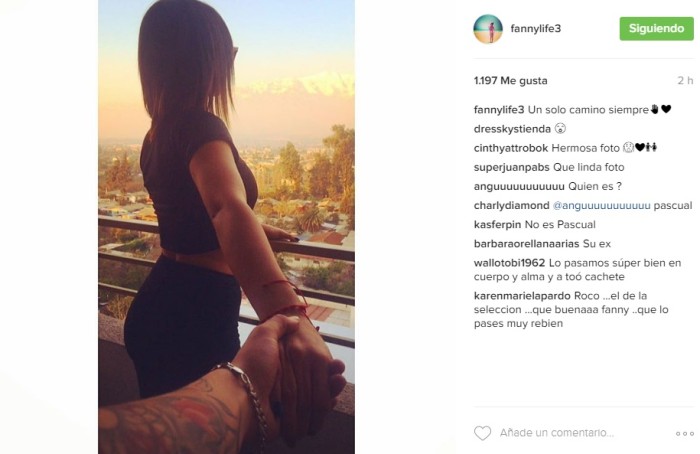Open barbaraorellanaarias commenter profile
This screenshot has width=700, height=454.
tap(526, 244)
